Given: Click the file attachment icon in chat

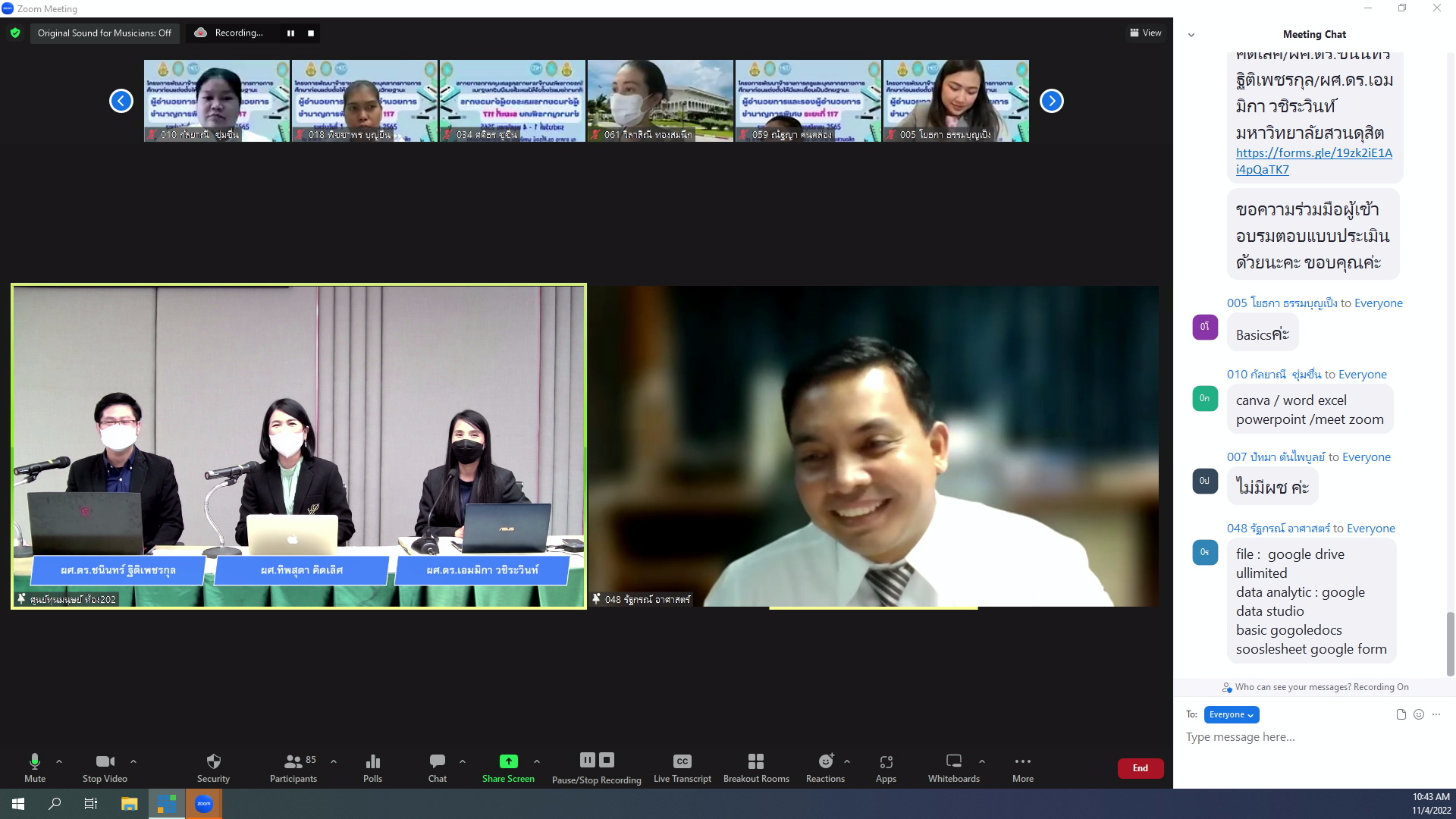Looking at the screenshot, I should coord(1401,714).
